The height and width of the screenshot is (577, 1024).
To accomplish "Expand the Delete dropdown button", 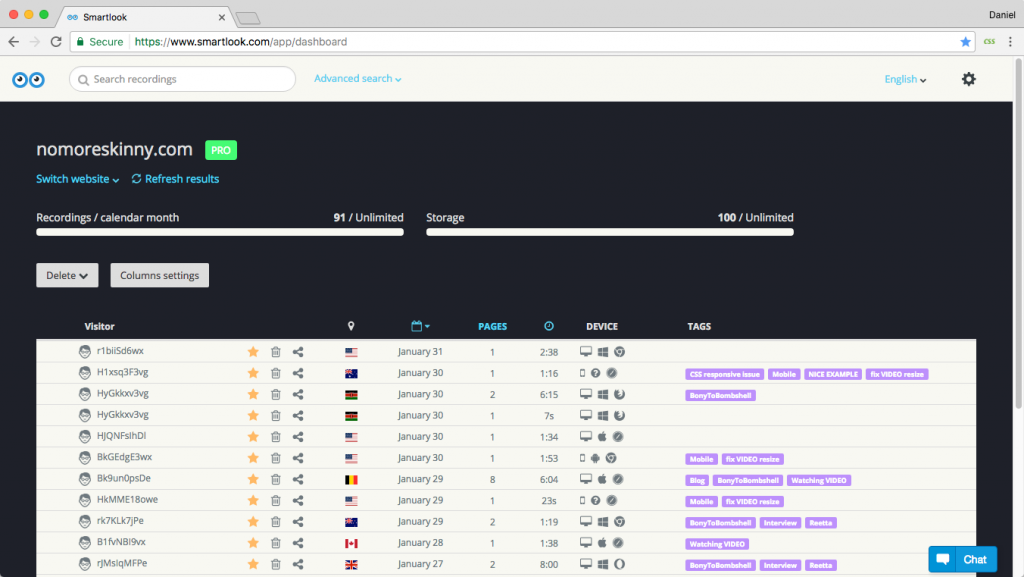I will [x=67, y=275].
